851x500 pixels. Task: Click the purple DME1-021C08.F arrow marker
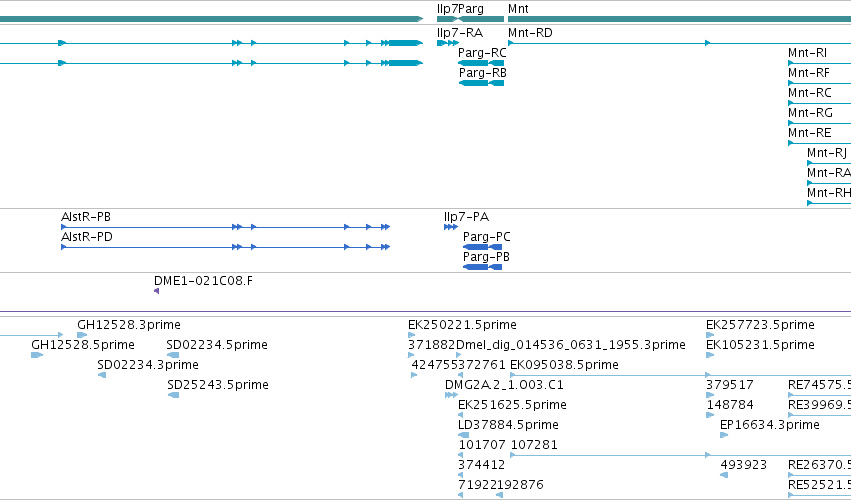click(x=156, y=292)
